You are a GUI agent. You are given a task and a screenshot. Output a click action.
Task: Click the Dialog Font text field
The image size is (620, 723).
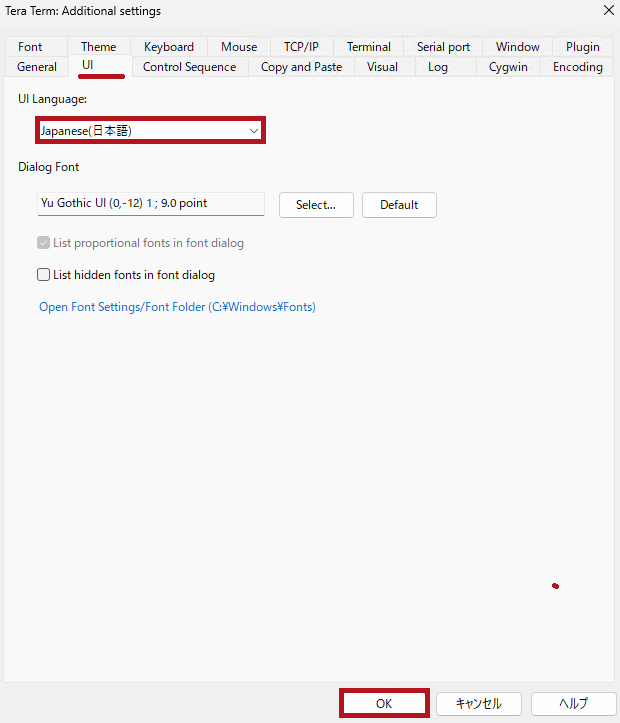(x=150, y=204)
